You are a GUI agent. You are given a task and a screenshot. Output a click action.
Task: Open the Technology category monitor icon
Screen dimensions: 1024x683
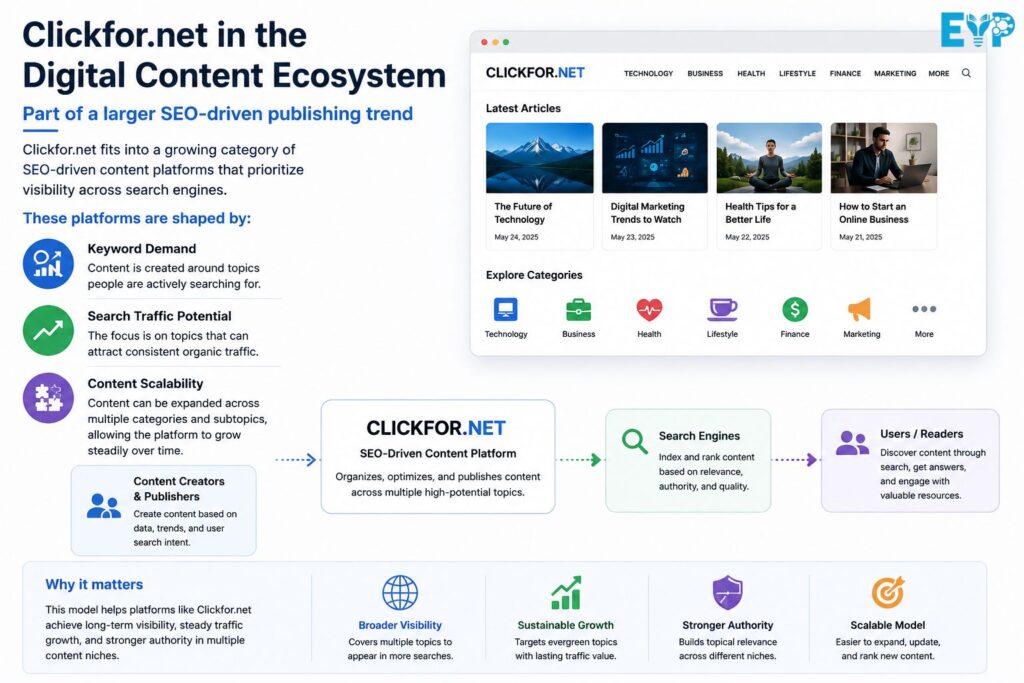(x=505, y=309)
